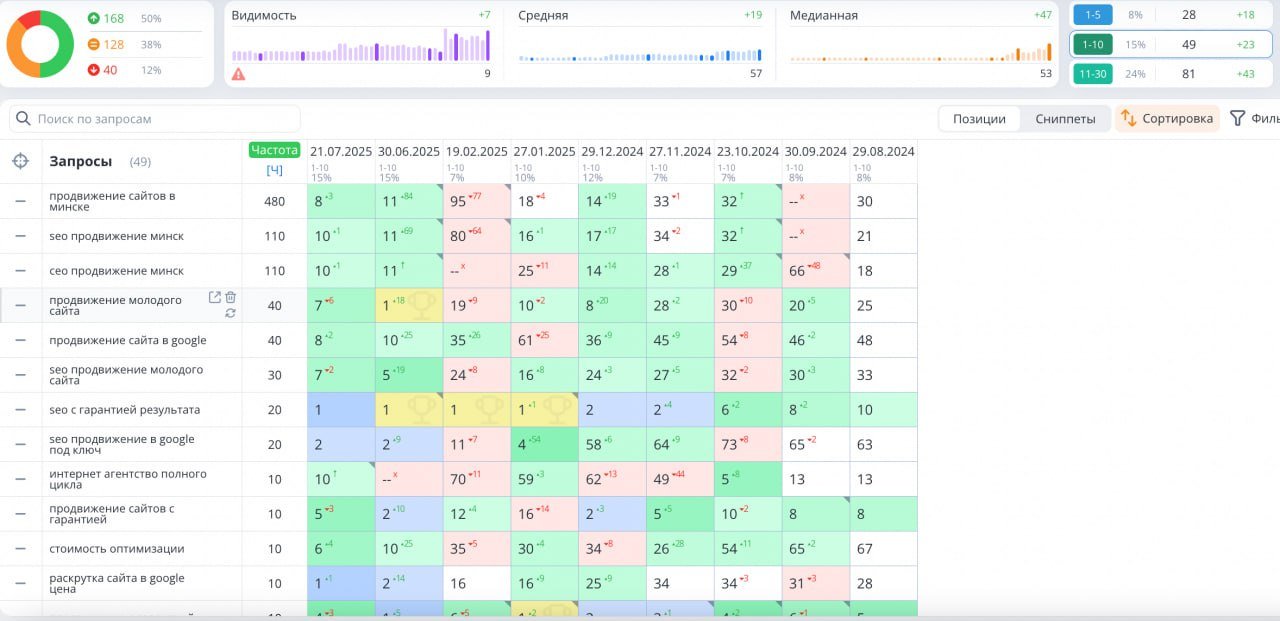Click the green up-arrow icon beside 168
This screenshot has height=621, width=1280.
point(94,18)
